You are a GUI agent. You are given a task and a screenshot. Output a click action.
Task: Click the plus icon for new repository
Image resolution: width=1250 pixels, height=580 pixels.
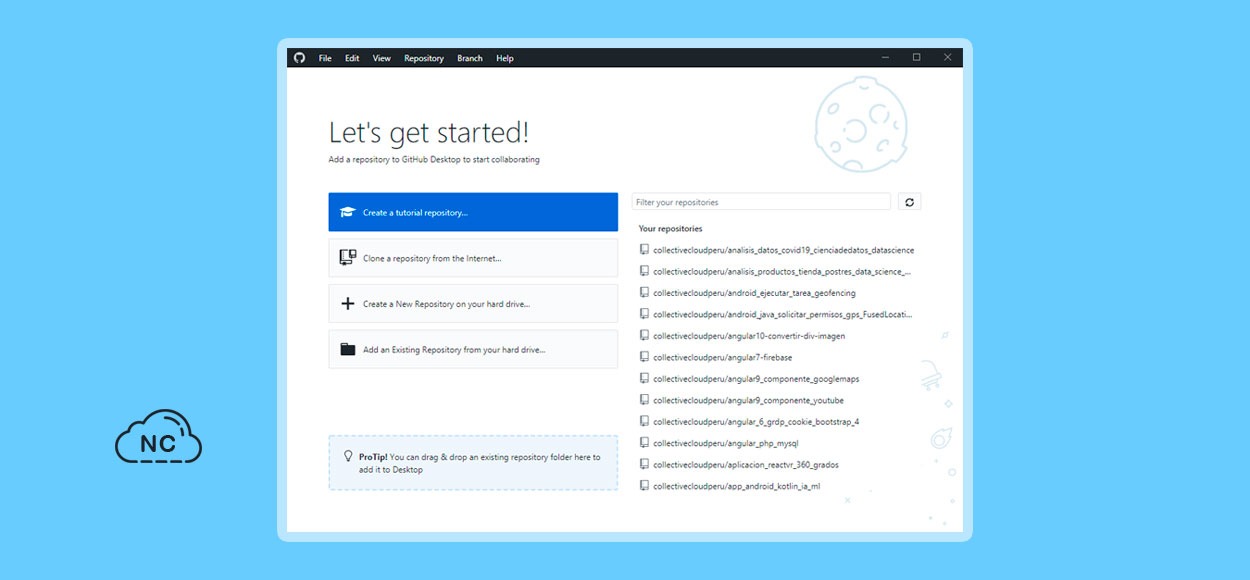348,304
